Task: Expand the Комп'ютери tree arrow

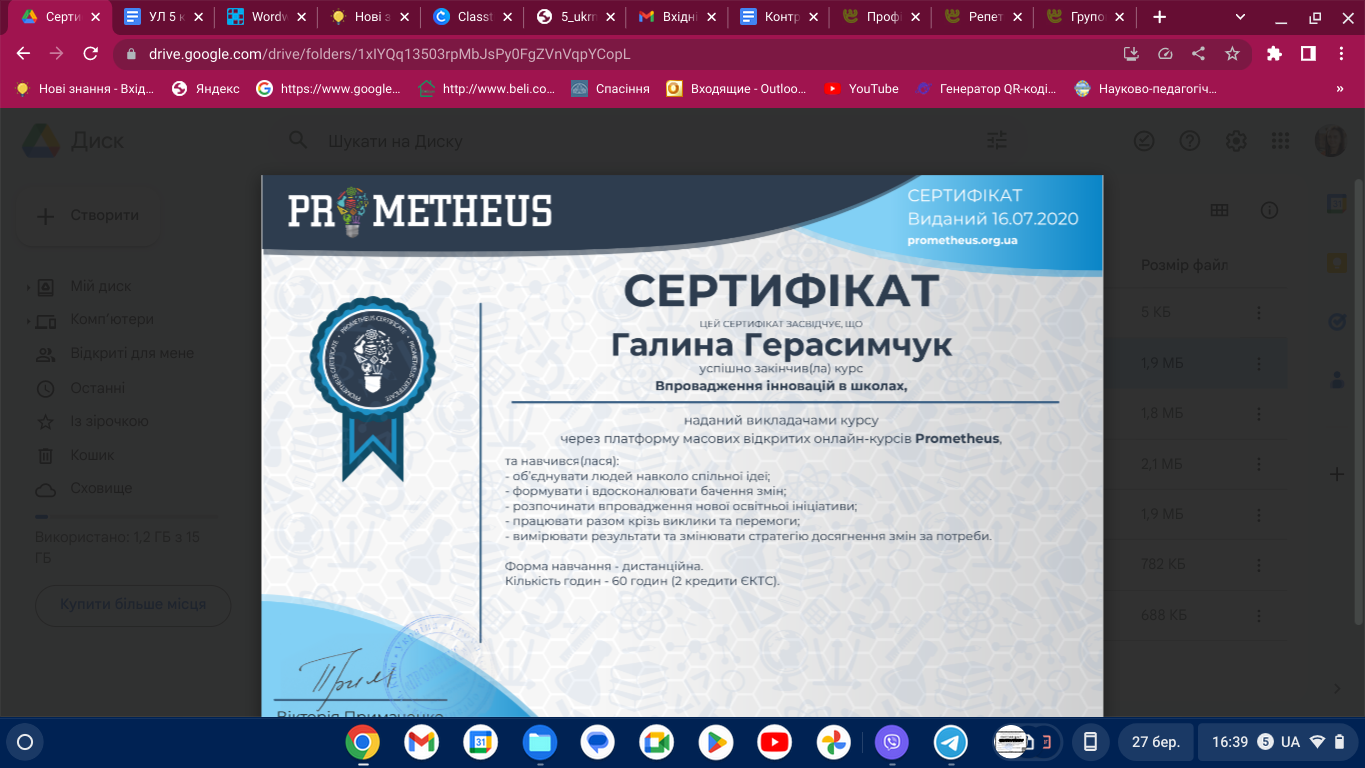Action: point(28,321)
